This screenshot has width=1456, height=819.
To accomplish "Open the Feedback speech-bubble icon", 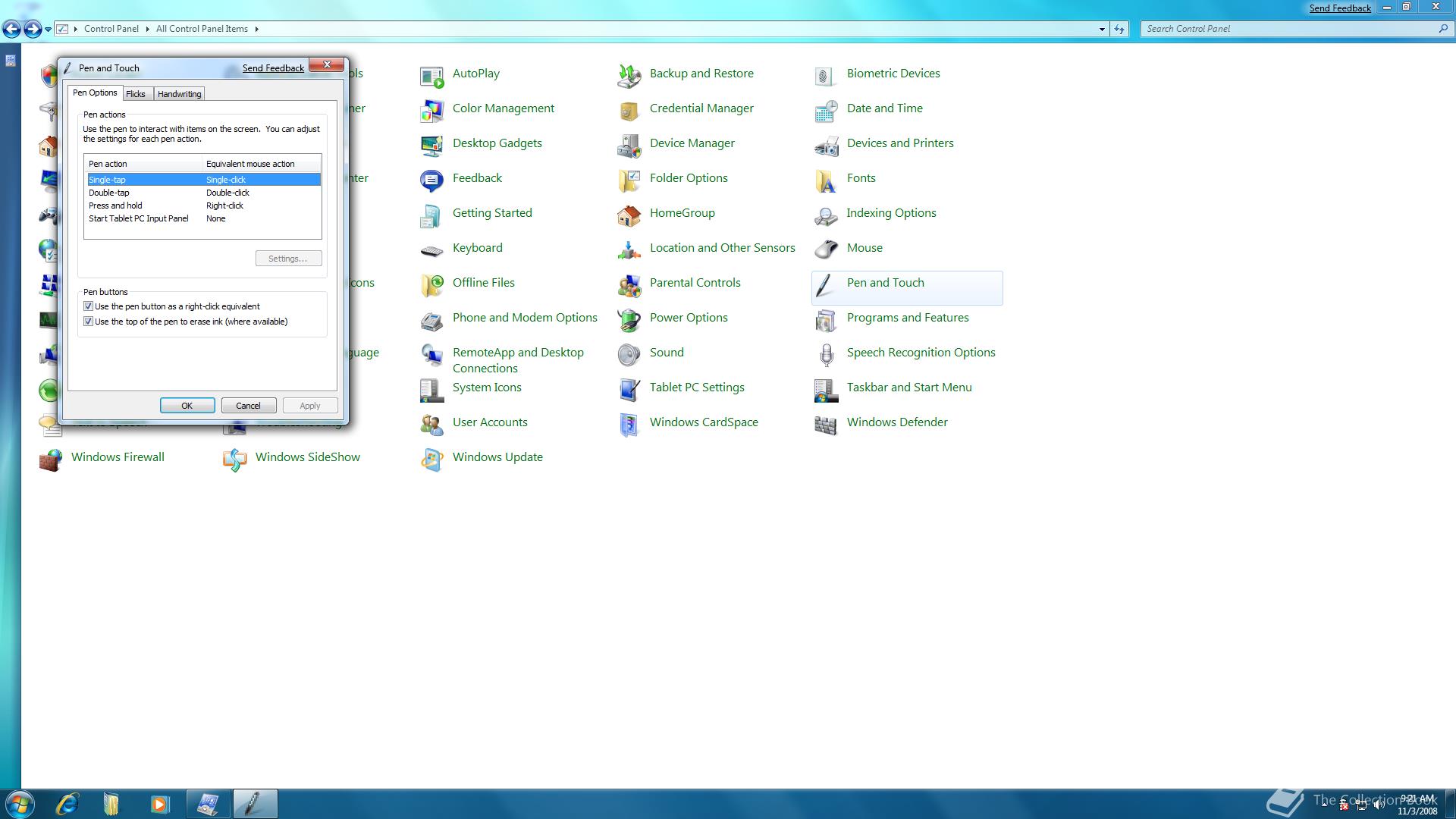I will [x=431, y=181].
